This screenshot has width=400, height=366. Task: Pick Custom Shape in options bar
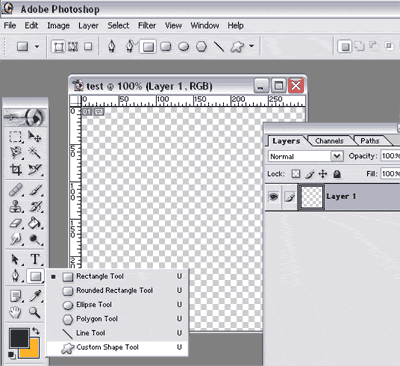(x=237, y=47)
